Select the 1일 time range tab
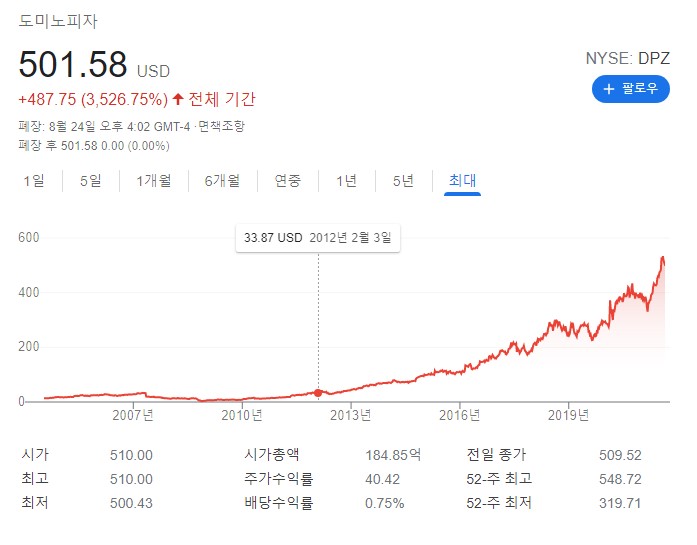The height and width of the screenshot is (545, 697). click(x=34, y=181)
